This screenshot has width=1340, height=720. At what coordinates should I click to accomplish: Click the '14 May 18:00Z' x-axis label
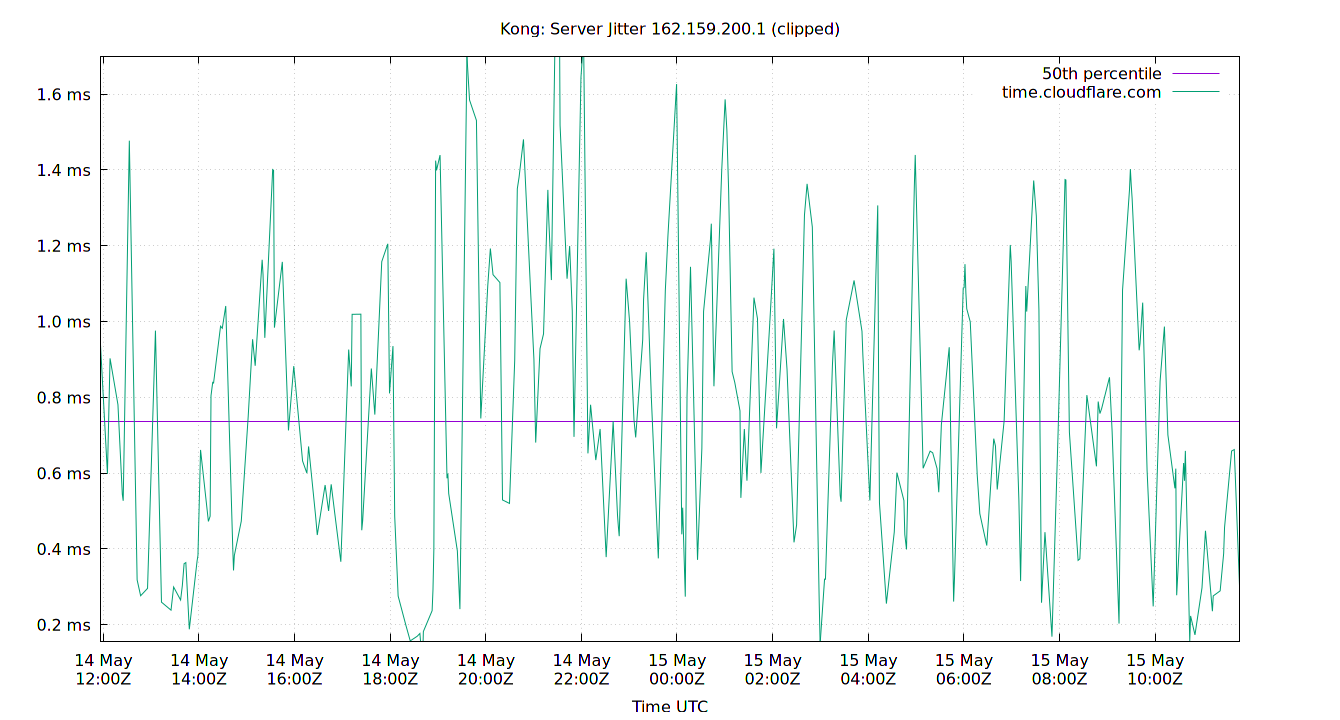pyautogui.click(x=390, y=669)
